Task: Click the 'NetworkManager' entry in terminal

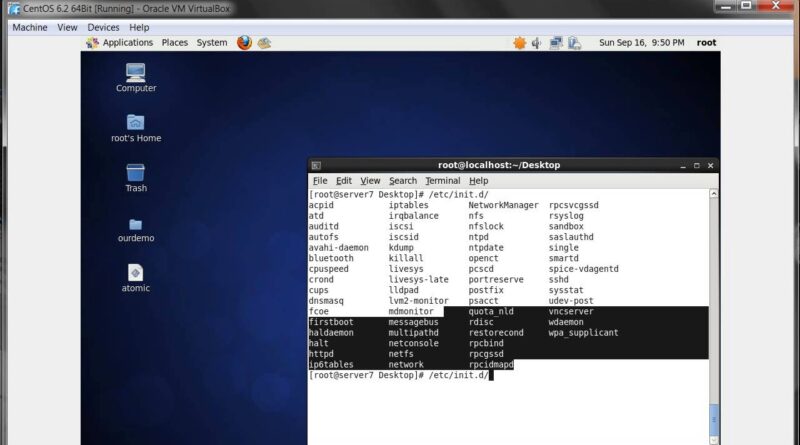Action: (x=503, y=205)
